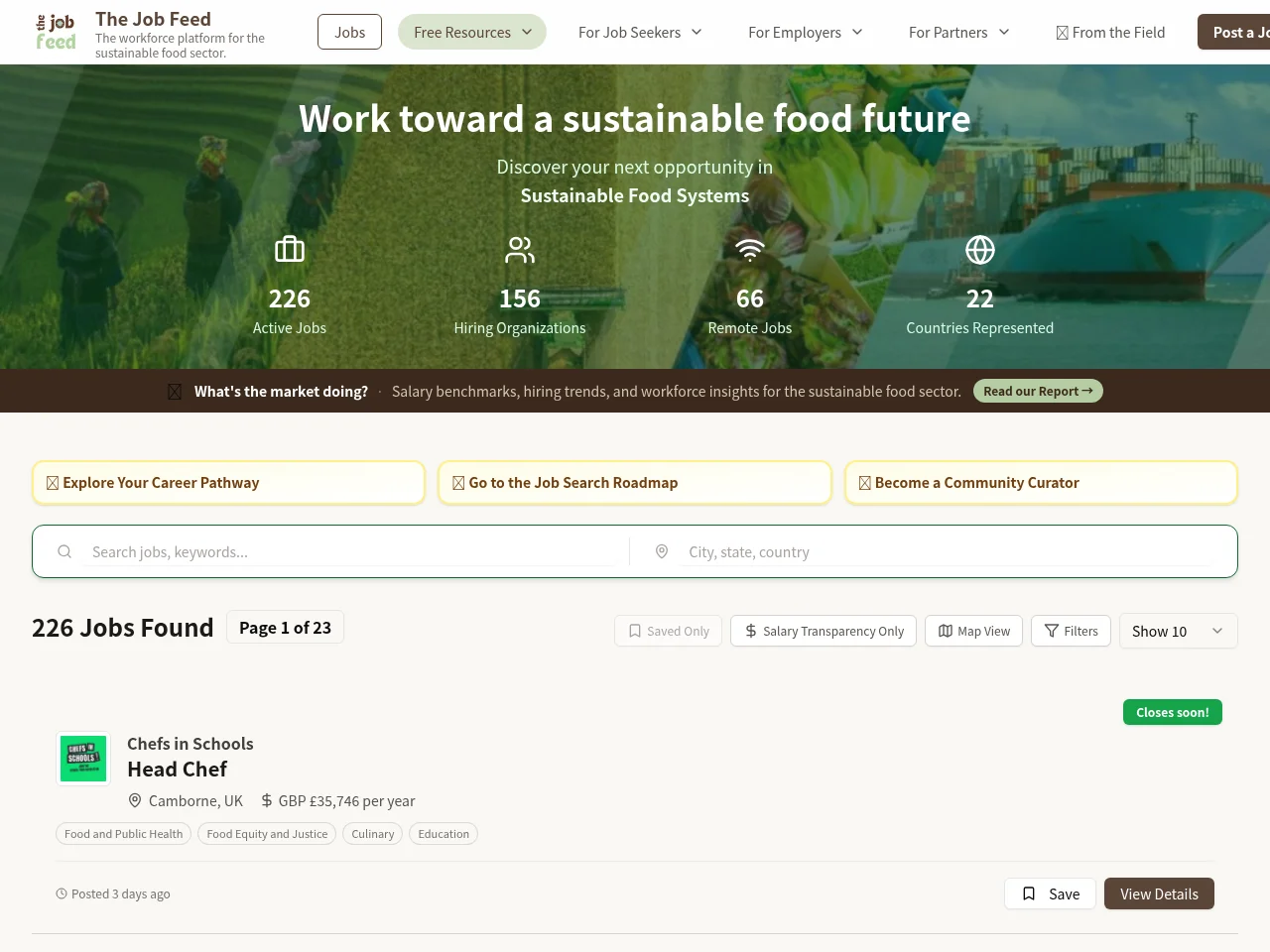This screenshot has width=1270, height=952.
Task: Click the magnifier icon in search bar
Action: coord(64,551)
